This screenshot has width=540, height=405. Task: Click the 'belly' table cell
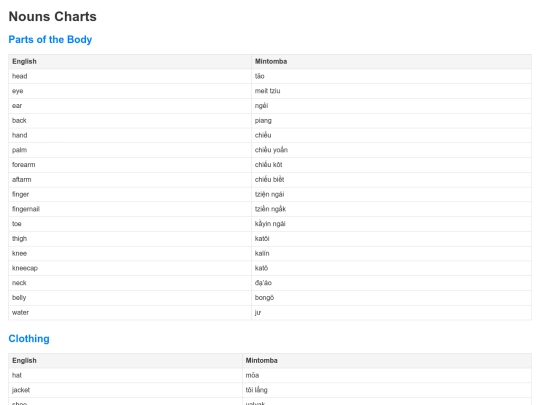point(130,298)
